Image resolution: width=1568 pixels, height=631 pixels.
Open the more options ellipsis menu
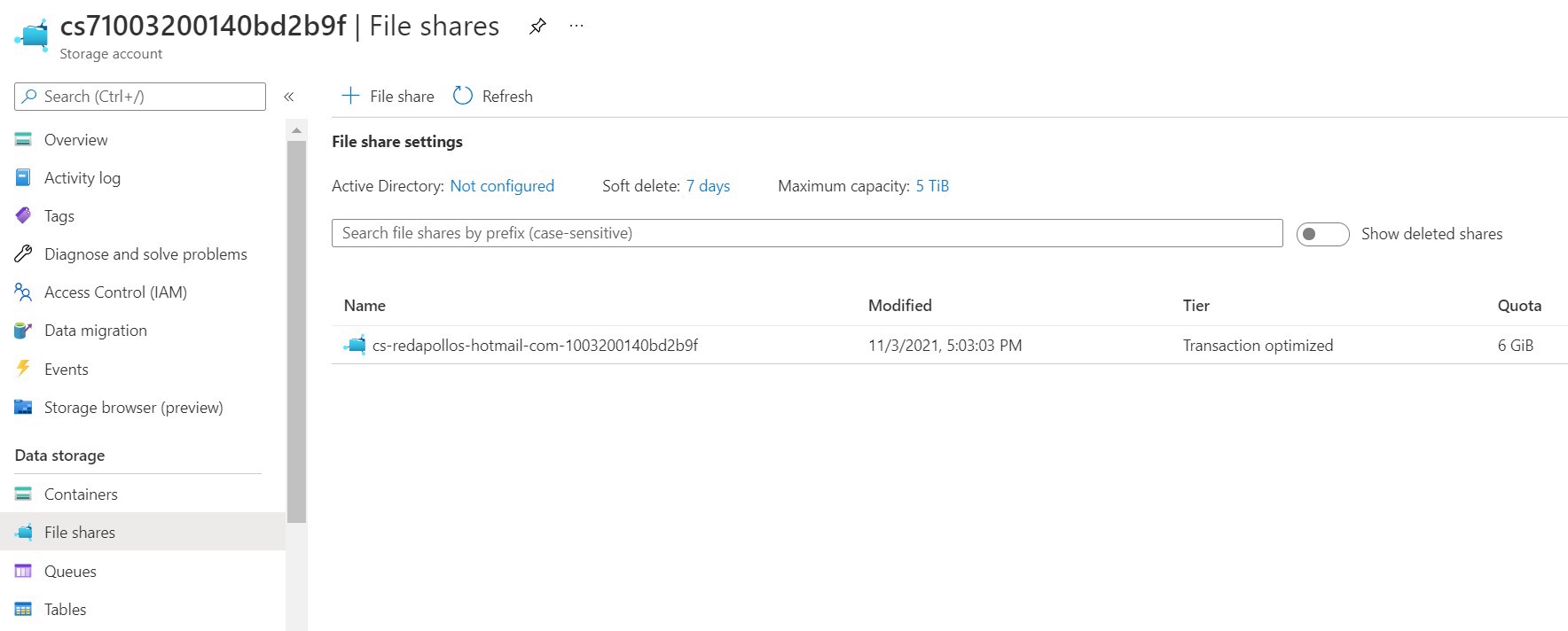[576, 27]
